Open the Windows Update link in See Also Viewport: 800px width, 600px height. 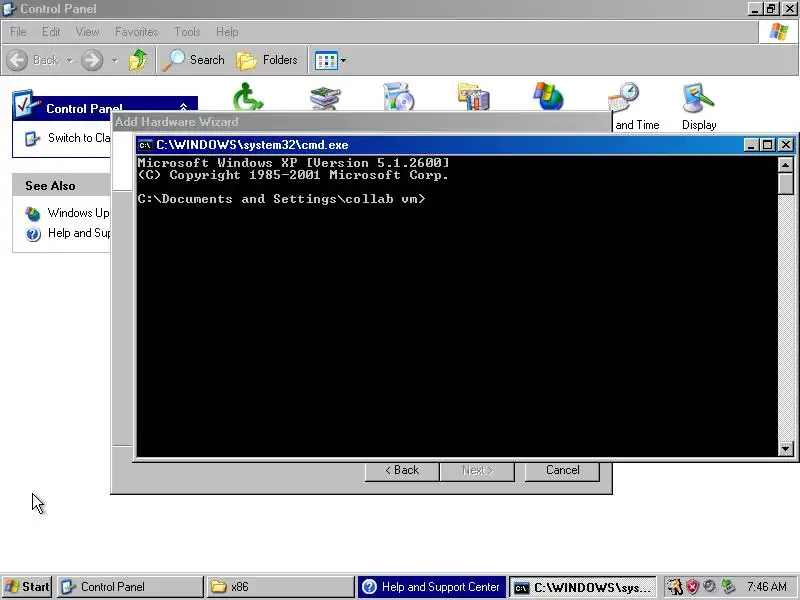[79, 213]
